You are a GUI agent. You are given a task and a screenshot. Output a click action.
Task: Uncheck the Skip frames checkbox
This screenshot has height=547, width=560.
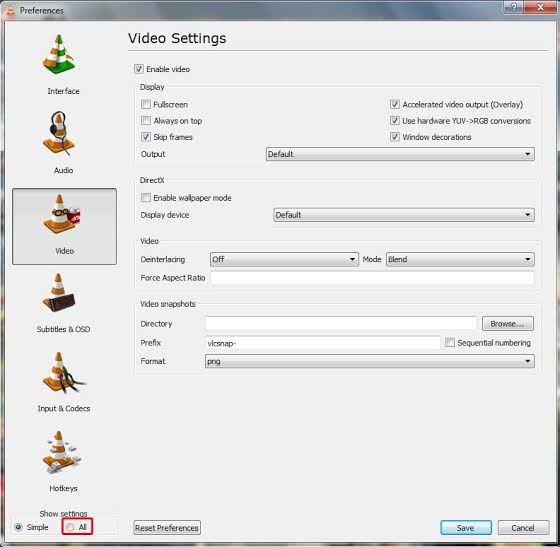pos(145,137)
